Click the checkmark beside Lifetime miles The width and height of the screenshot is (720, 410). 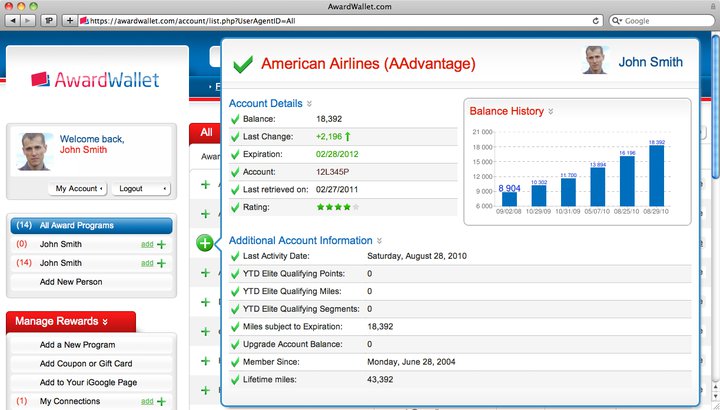coord(235,380)
